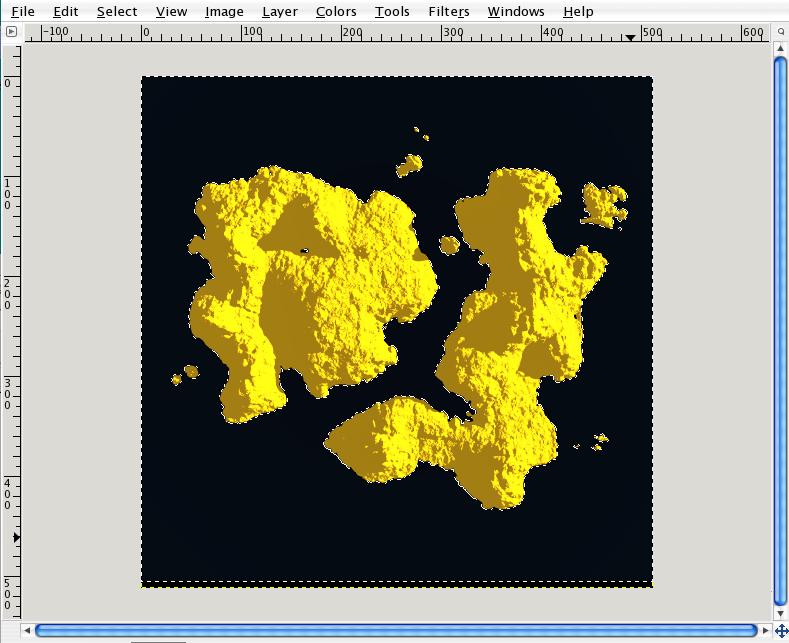Click the horizontal scrollbar thumb

point(396,630)
